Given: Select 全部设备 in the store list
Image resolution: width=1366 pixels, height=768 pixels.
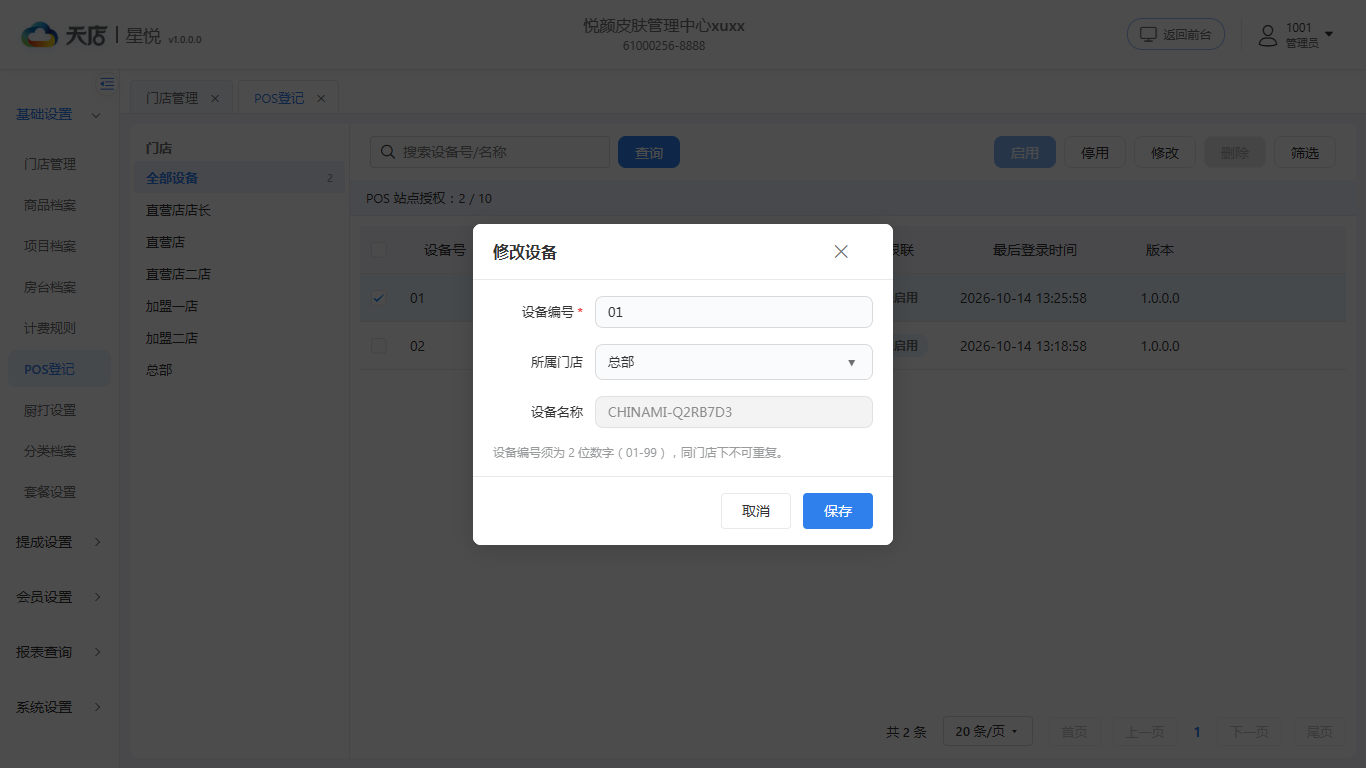Looking at the screenshot, I should click(x=239, y=178).
